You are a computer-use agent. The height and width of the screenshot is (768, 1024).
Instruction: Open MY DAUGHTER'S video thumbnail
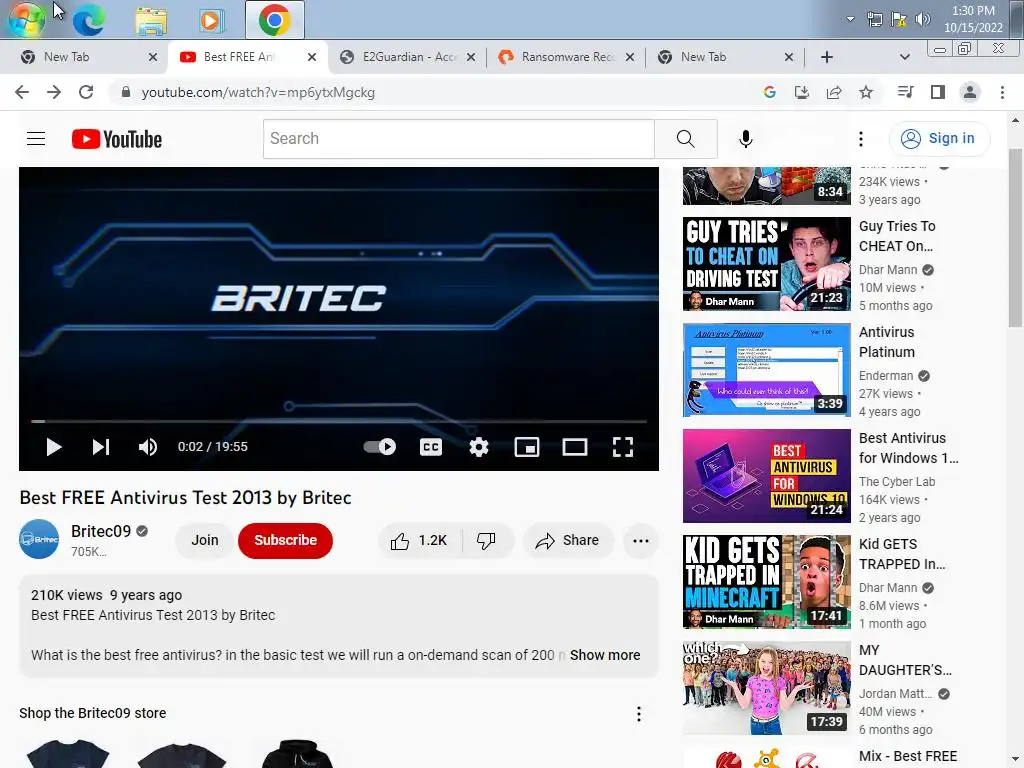pyautogui.click(x=767, y=688)
